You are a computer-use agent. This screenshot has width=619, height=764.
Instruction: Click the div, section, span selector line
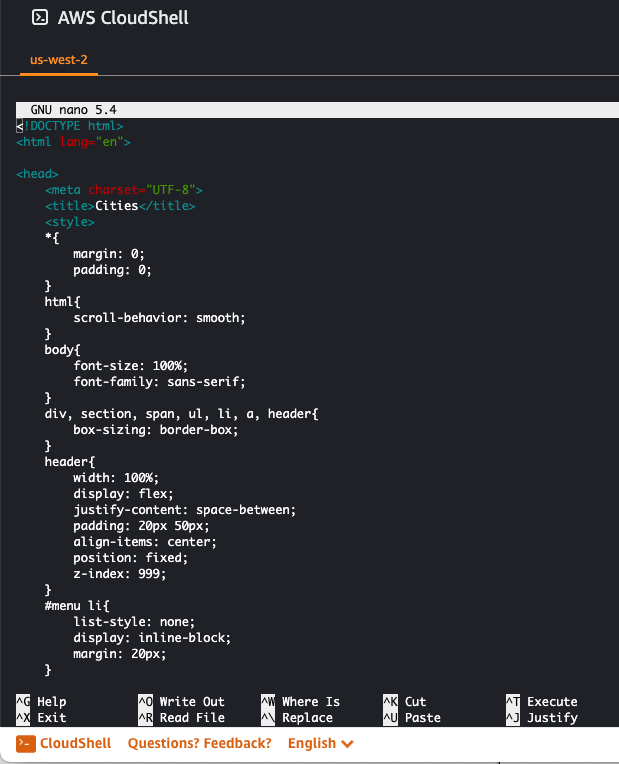coord(181,414)
